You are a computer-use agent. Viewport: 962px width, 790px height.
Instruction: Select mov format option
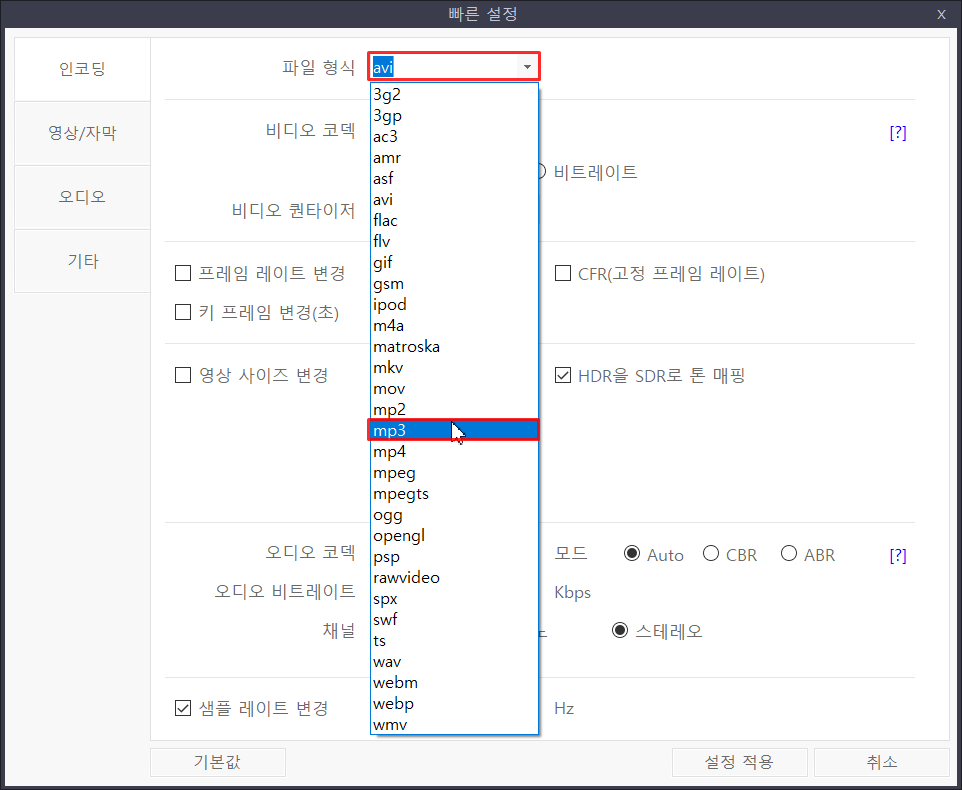pyautogui.click(x=454, y=388)
